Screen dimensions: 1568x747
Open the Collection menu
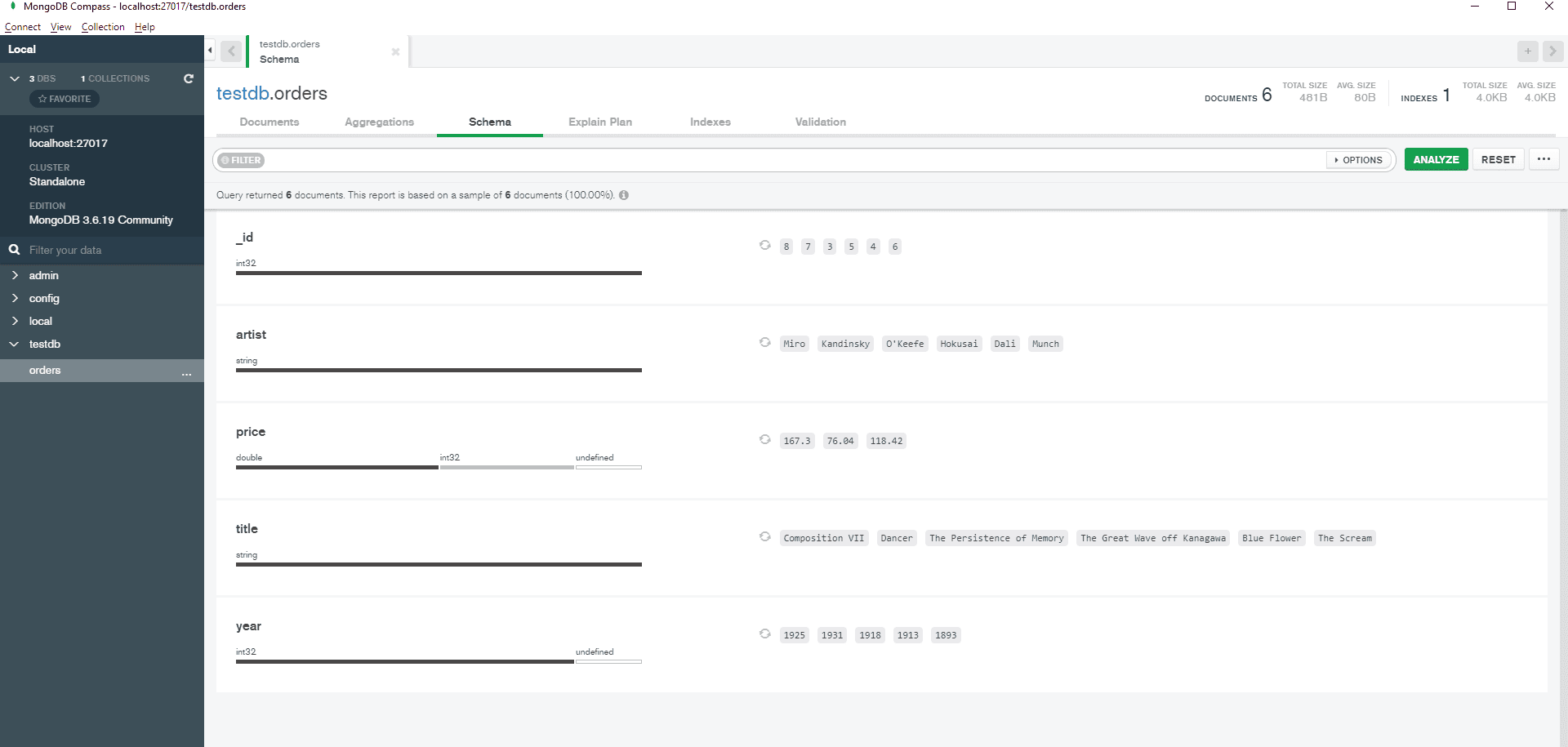pyautogui.click(x=103, y=27)
